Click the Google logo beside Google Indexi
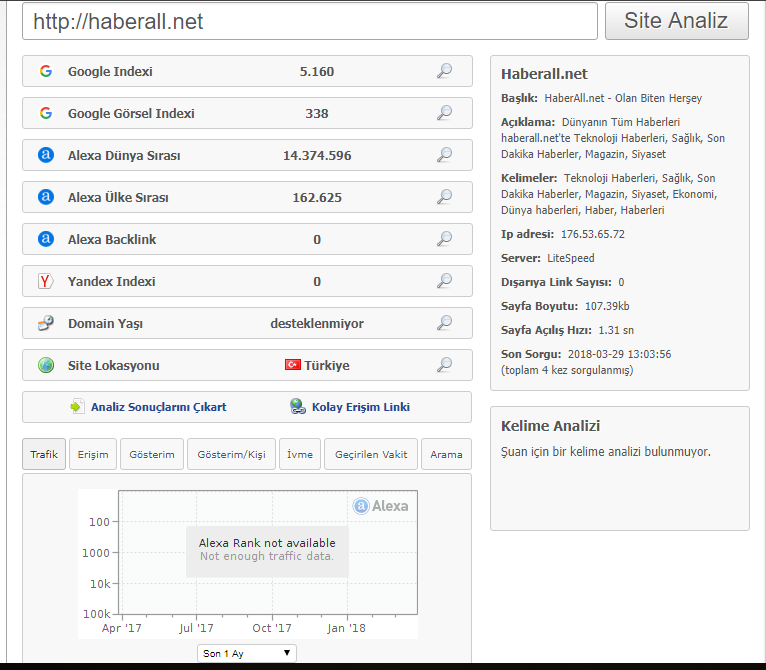The width and height of the screenshot is (766, 670). [46, 71]
